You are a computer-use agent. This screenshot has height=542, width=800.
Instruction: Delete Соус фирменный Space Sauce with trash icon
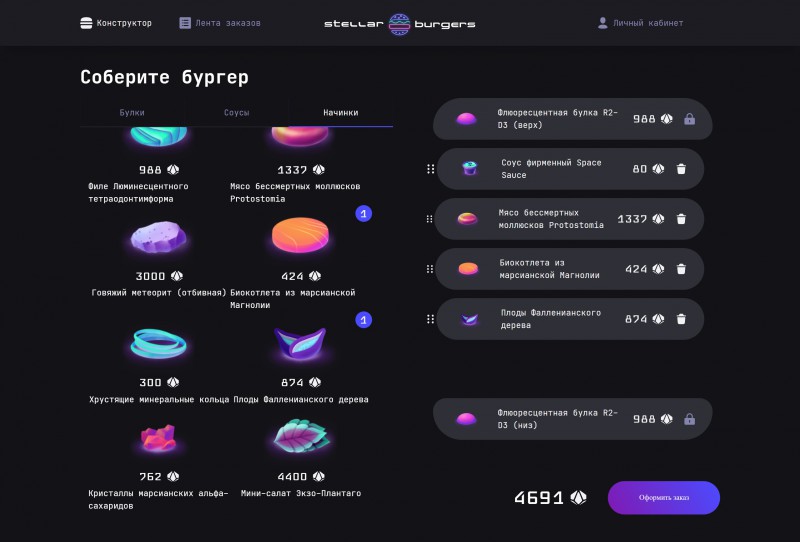(681, 169)
